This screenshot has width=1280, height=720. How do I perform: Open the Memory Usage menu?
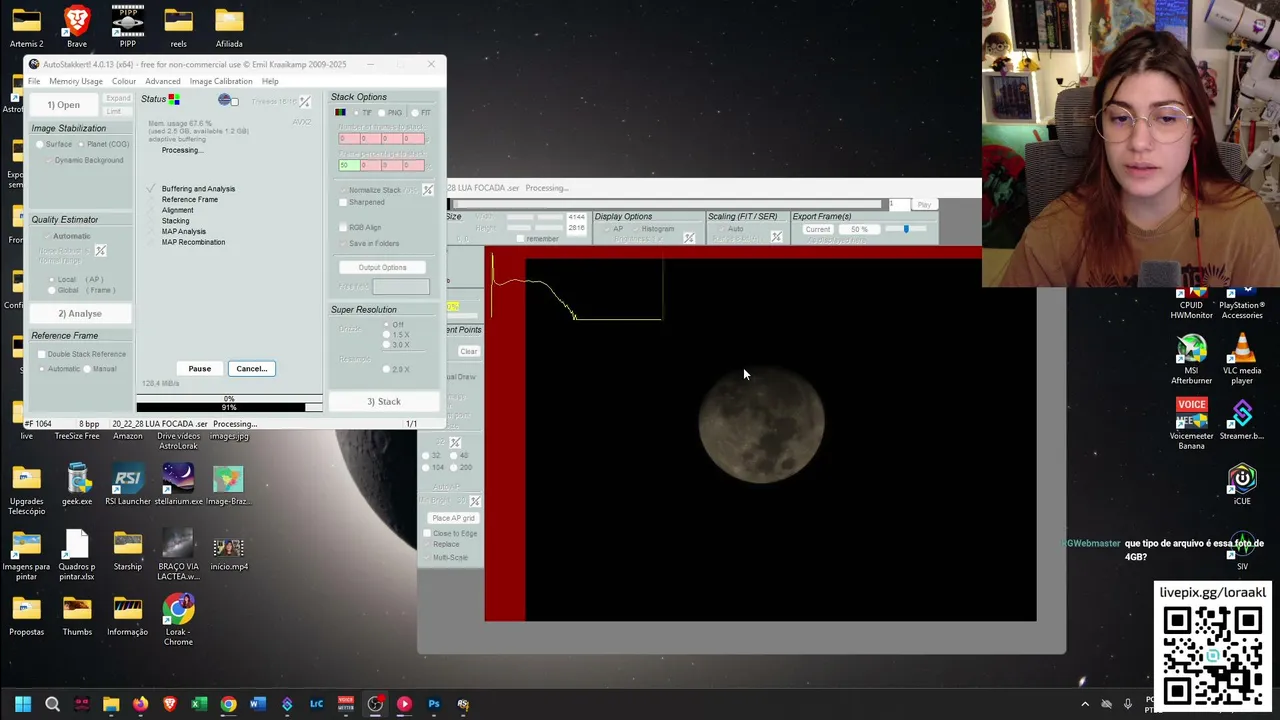76,81
